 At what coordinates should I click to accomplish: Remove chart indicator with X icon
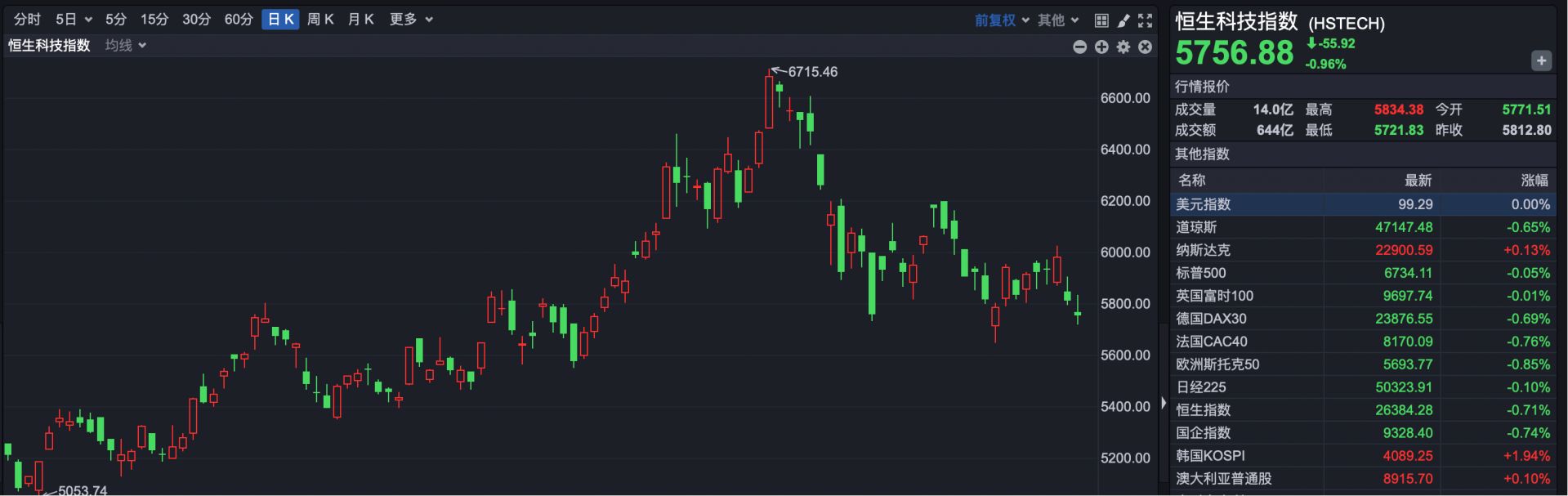(1146, 47)
